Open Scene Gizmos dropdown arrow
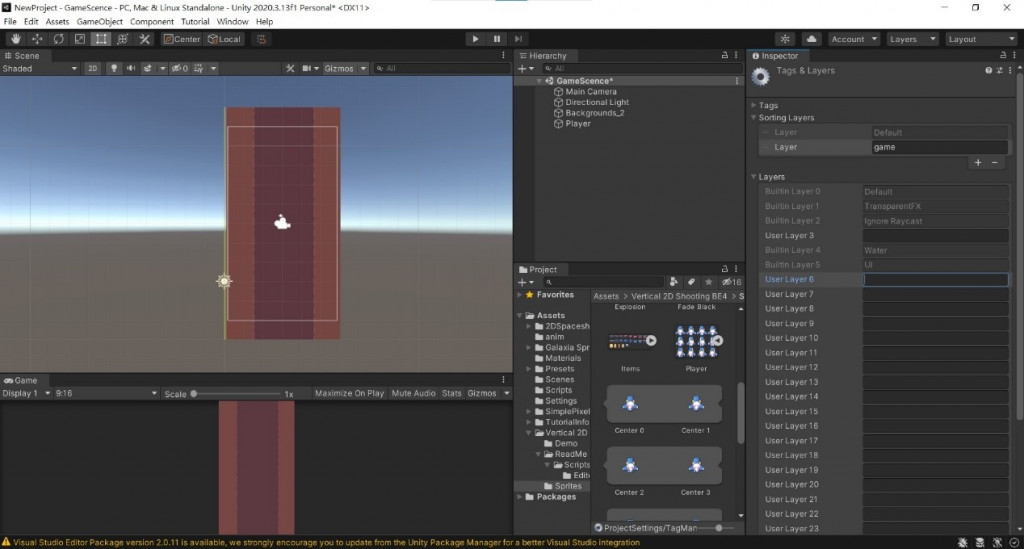 363,68
